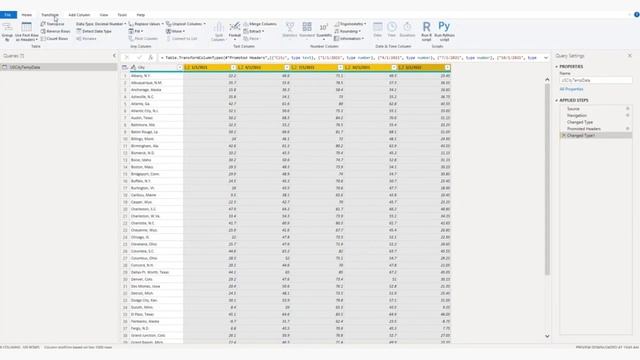Open the Rounding dropdown
Viewport: 640px width, 360px height.
click(347, 31)
